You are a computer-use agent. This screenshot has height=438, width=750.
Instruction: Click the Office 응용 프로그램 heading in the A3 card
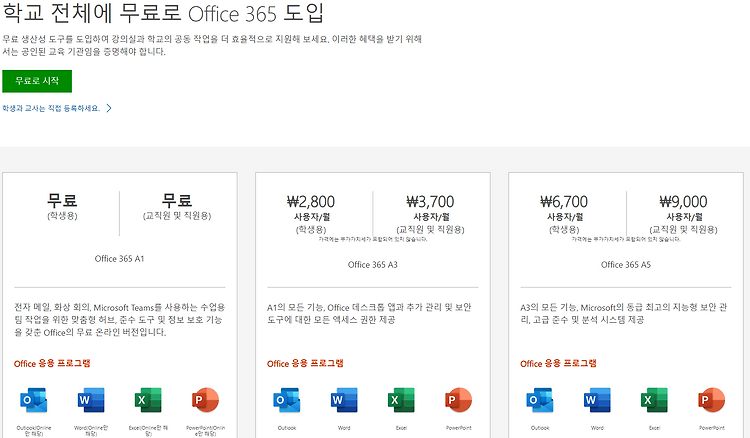305,363
